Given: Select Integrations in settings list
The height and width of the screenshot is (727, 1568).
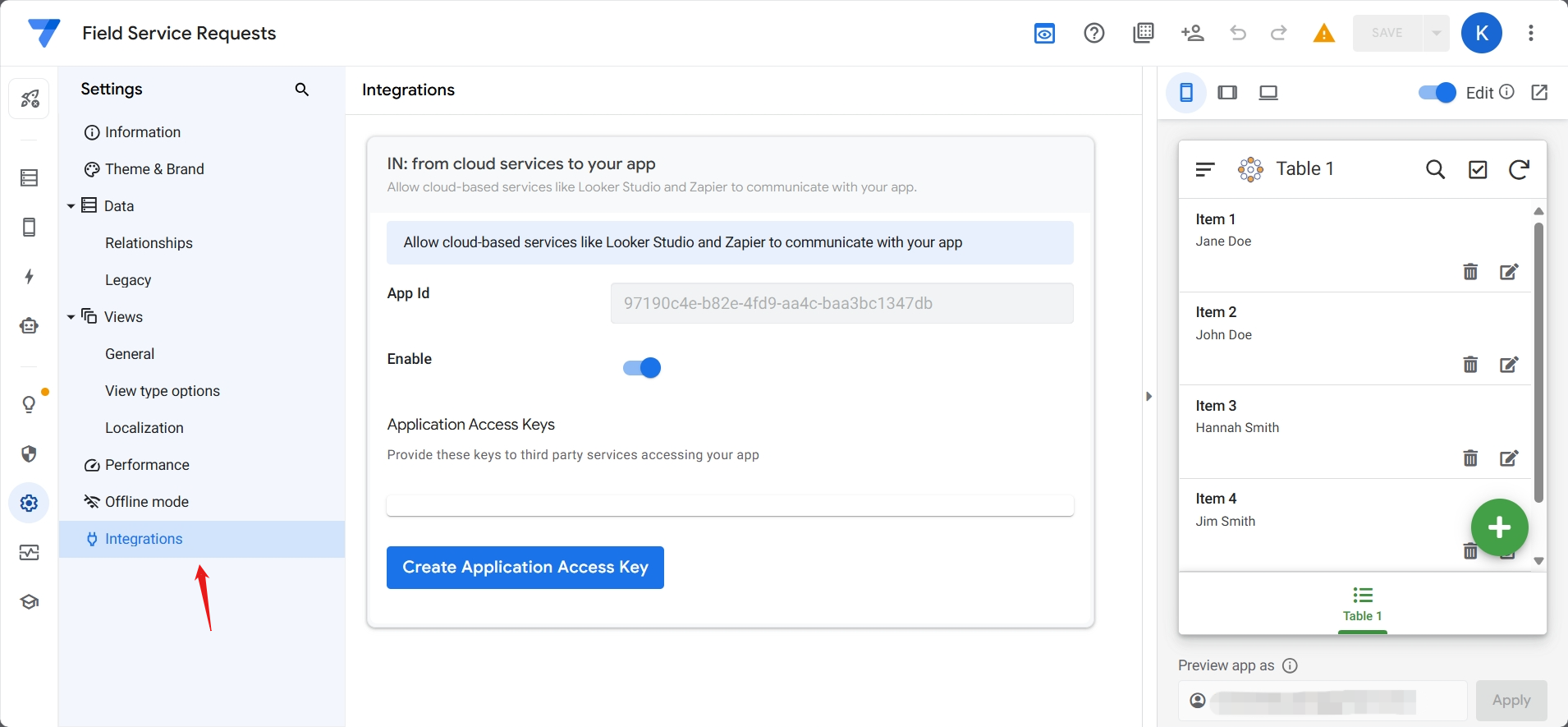Looking at the screenshot, I should (x=202, y=539).
